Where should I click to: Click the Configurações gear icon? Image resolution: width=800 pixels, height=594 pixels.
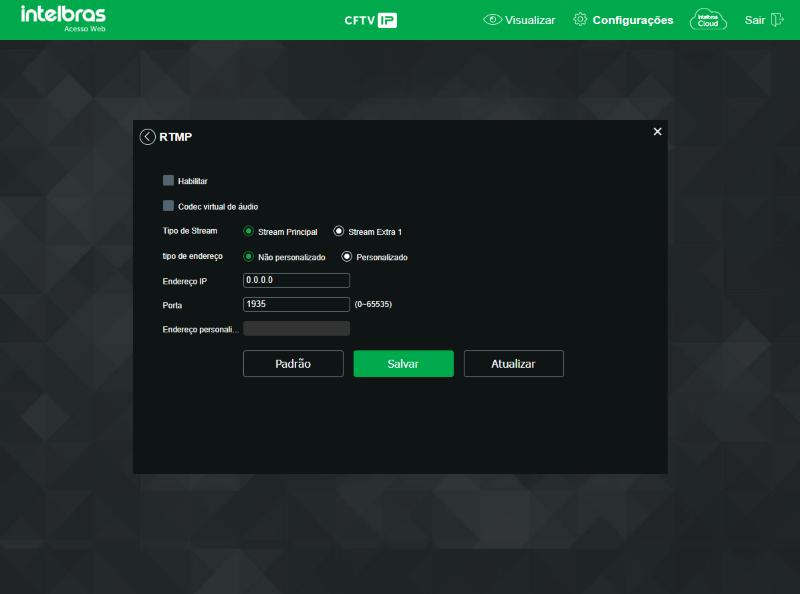pos(580,19)
